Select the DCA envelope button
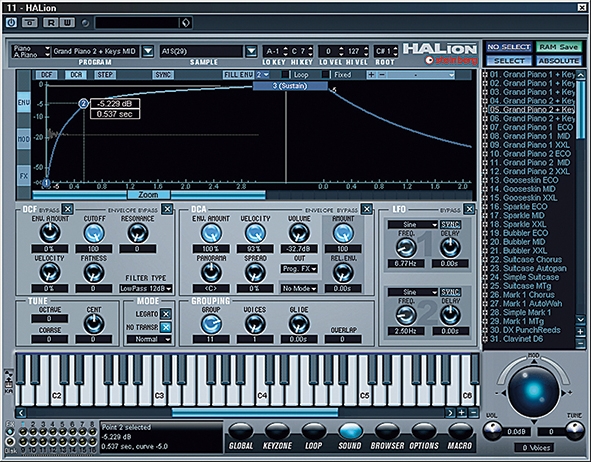 [76, 75]
